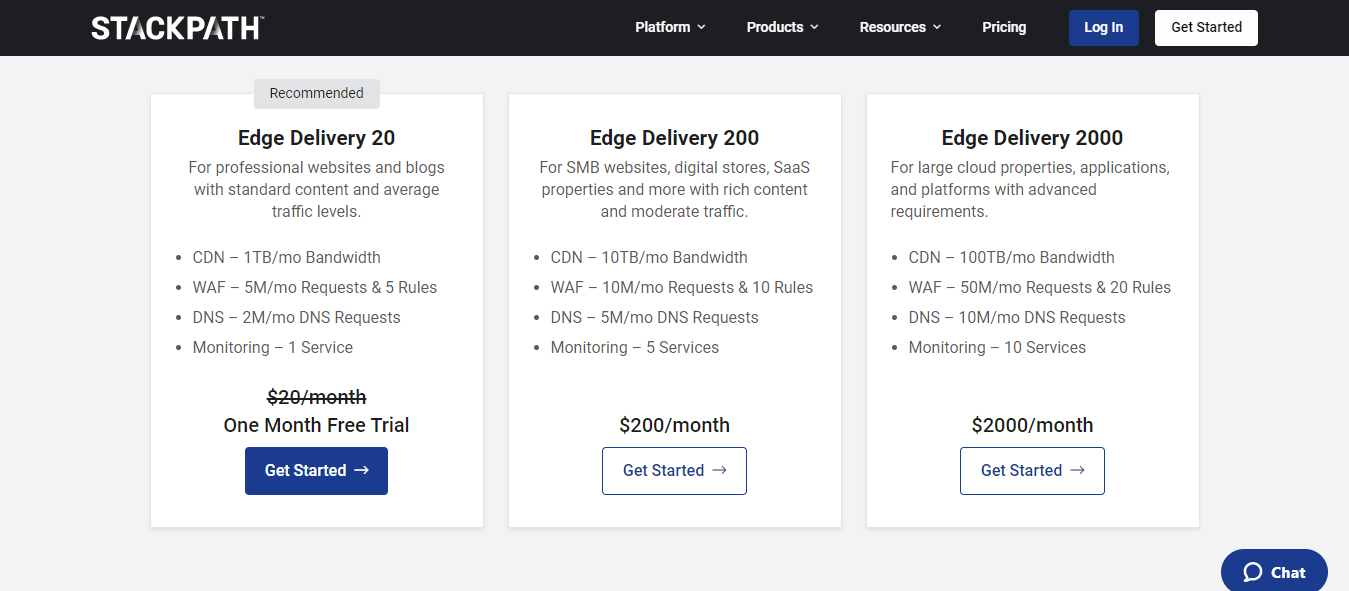This screenshot has width=1349, height=591.
Task: Click the crossed-out $20/month price
Action: (316, 397)
